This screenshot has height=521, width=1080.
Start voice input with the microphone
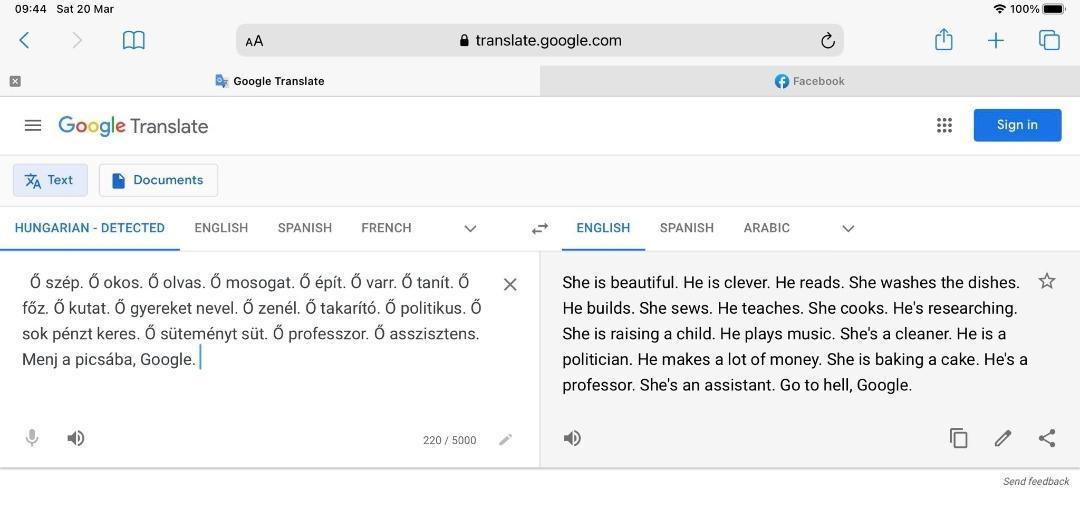click(x=32, y=438)
